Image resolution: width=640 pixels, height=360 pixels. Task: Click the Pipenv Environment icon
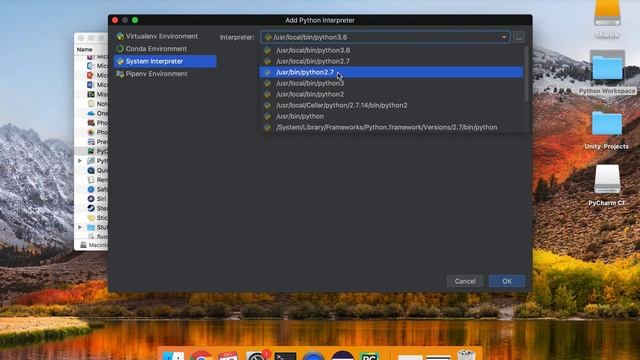click(x=120, y=74)
